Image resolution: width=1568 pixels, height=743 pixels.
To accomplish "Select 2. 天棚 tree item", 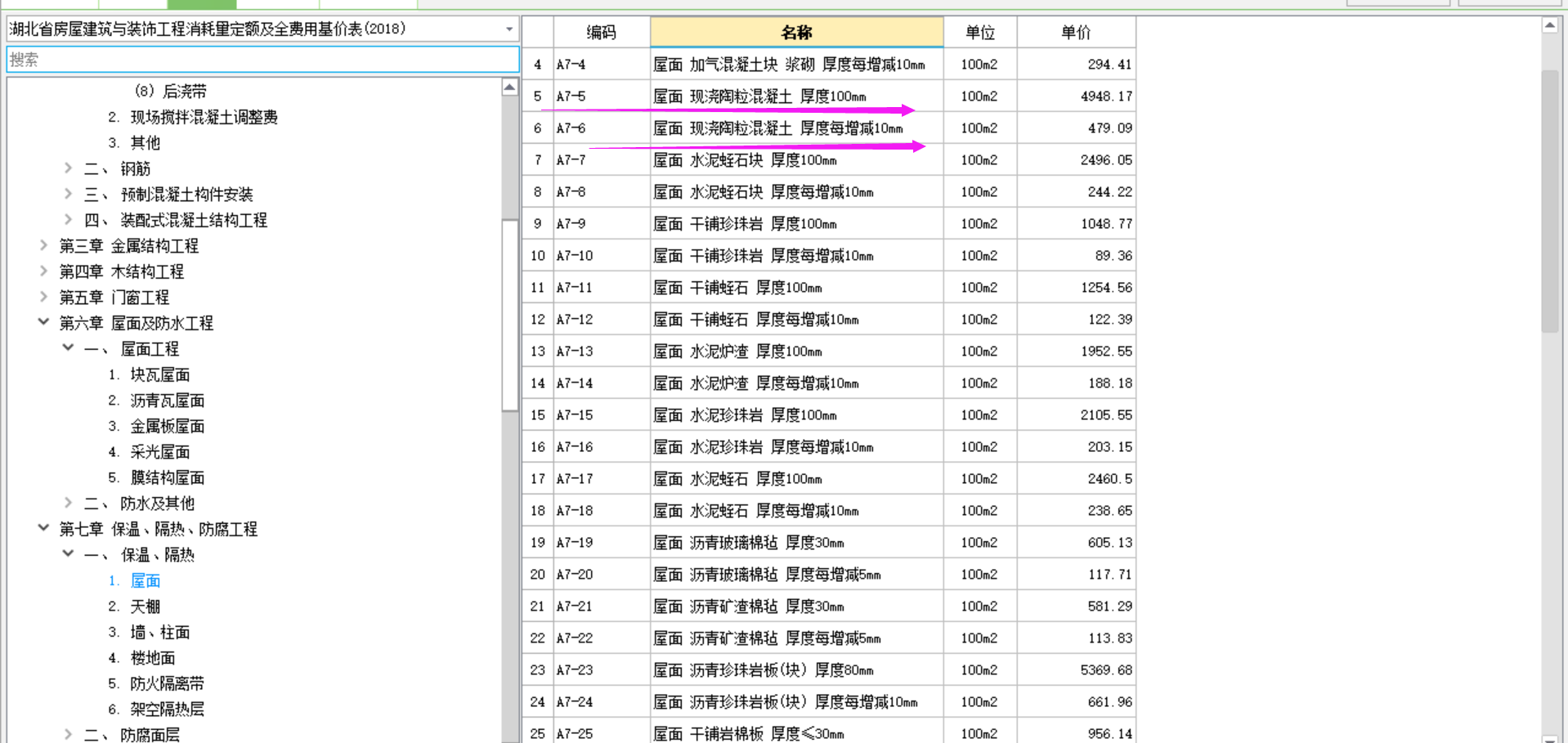I will point(134,606).
